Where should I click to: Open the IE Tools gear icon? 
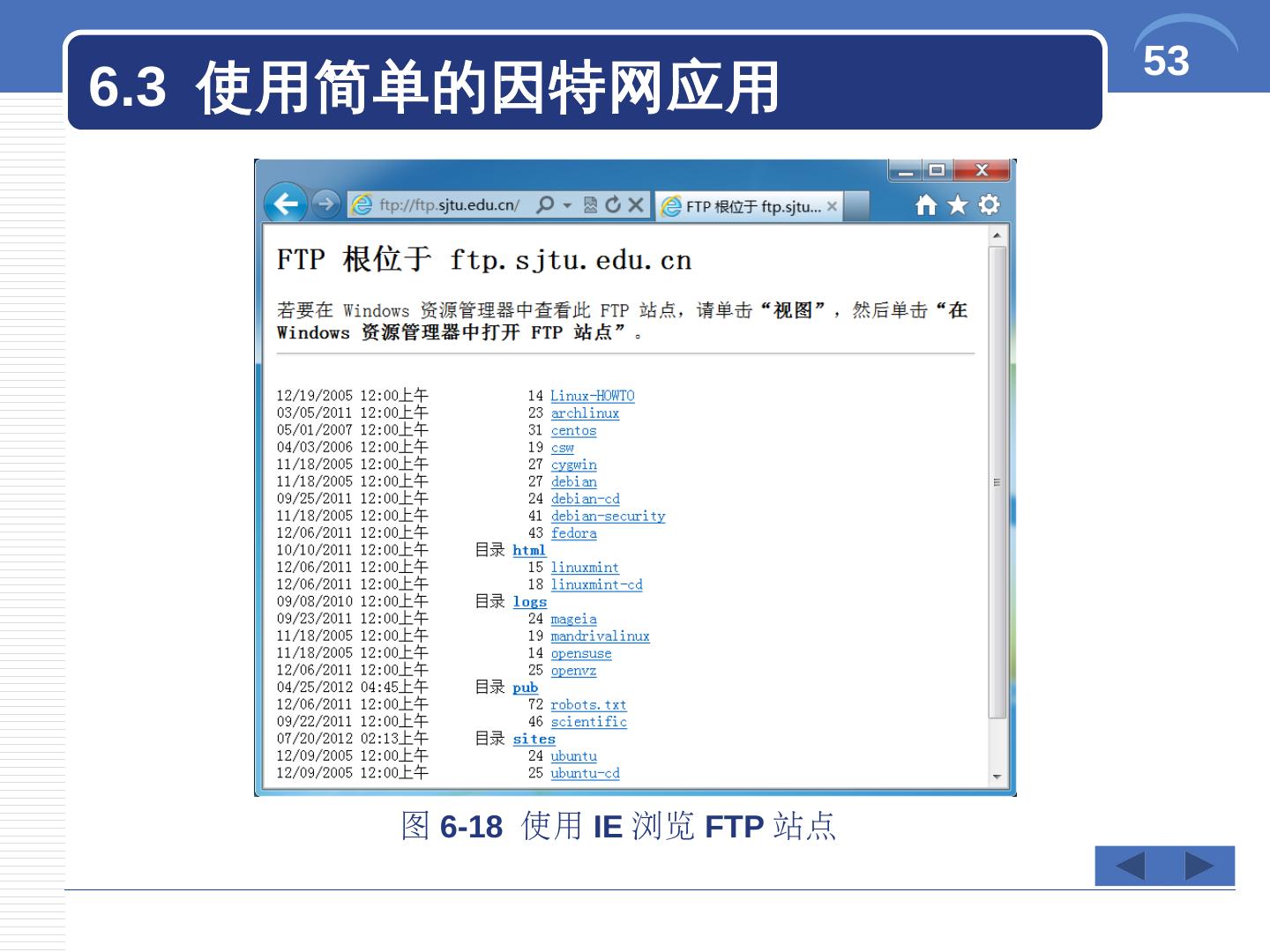[x=990, y=205]
